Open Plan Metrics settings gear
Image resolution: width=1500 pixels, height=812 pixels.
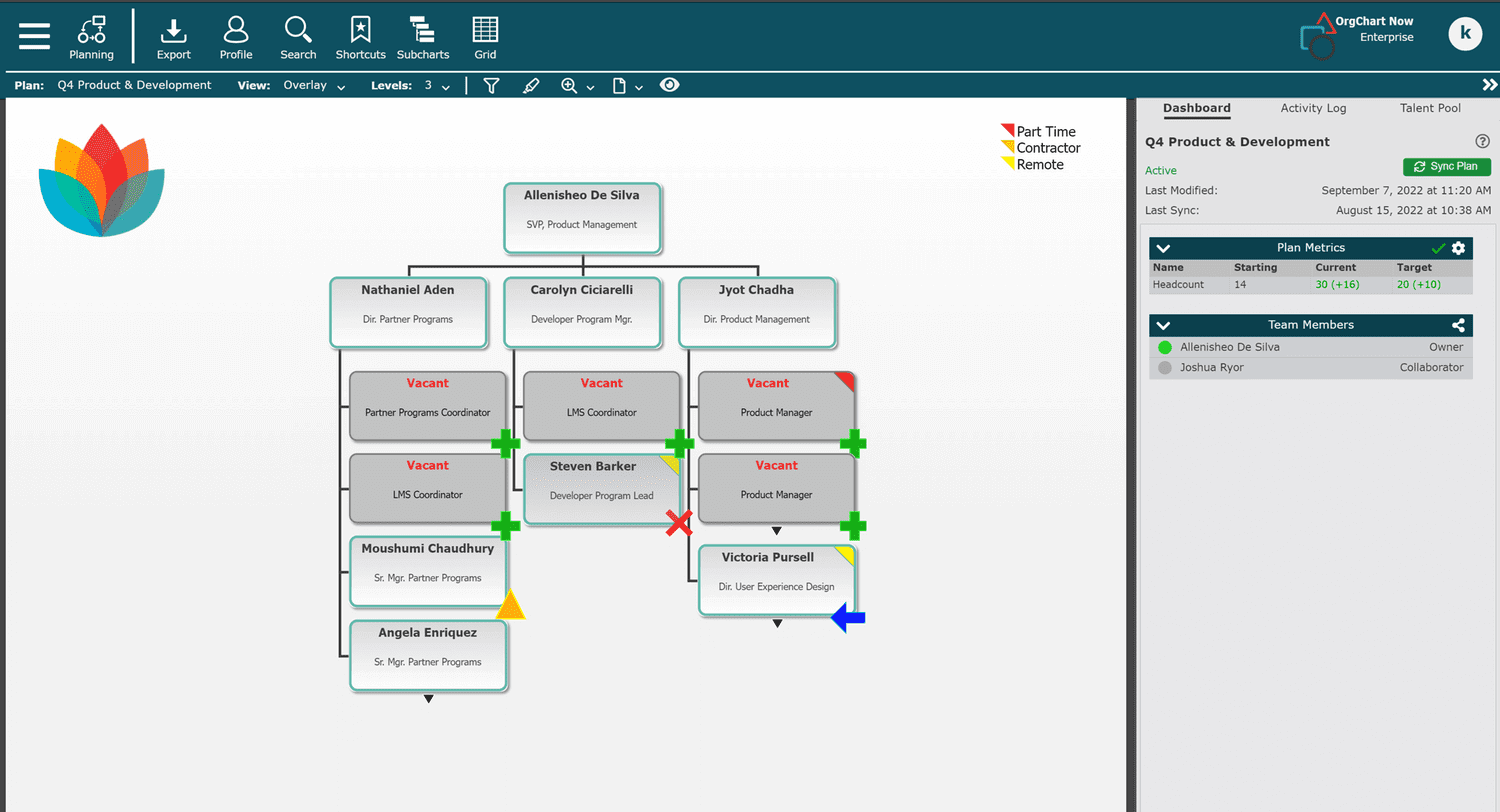pos(1458,248)
